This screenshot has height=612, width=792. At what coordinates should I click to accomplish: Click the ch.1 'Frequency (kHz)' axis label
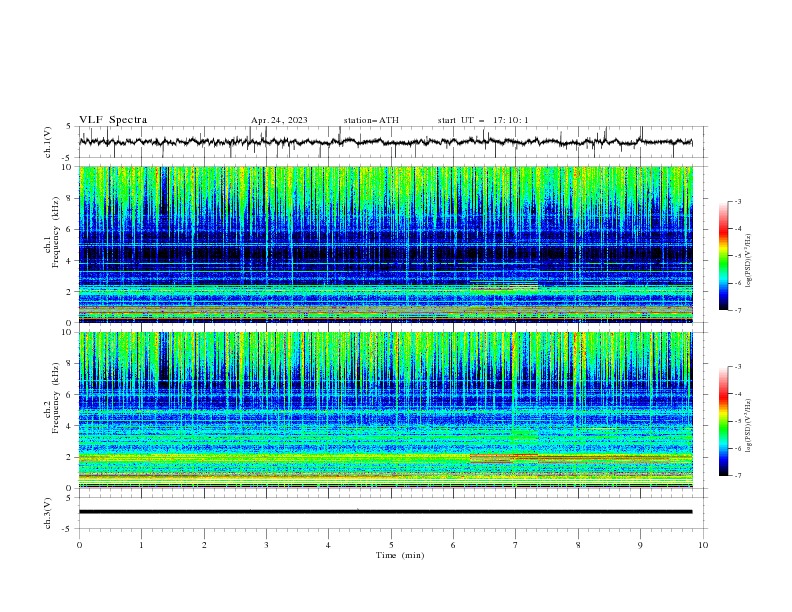(56, 232)
